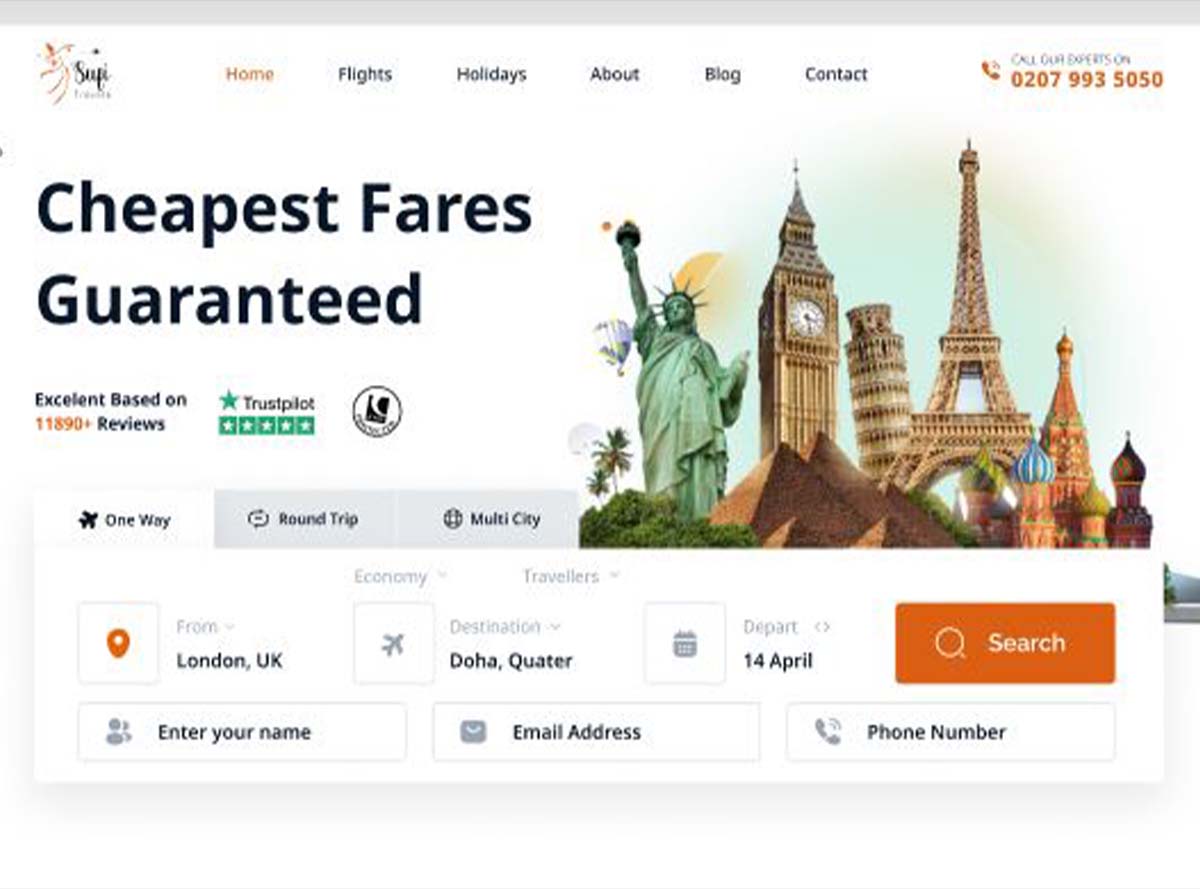Click the orange phone icon in header
Image resolution: width=1200 pixels, height=889 pixels.
pos(990,71)
